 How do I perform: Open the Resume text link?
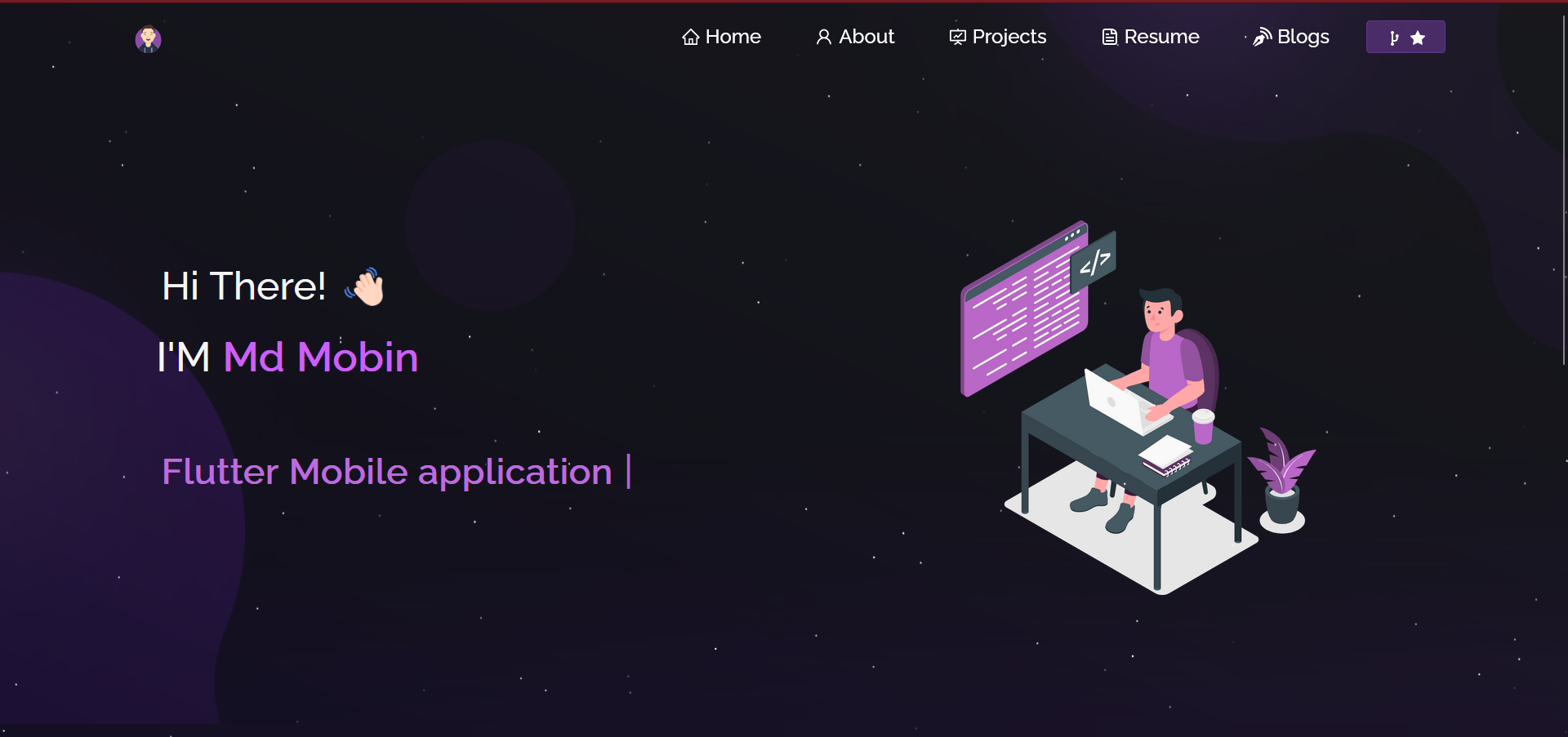[1161, 37]
